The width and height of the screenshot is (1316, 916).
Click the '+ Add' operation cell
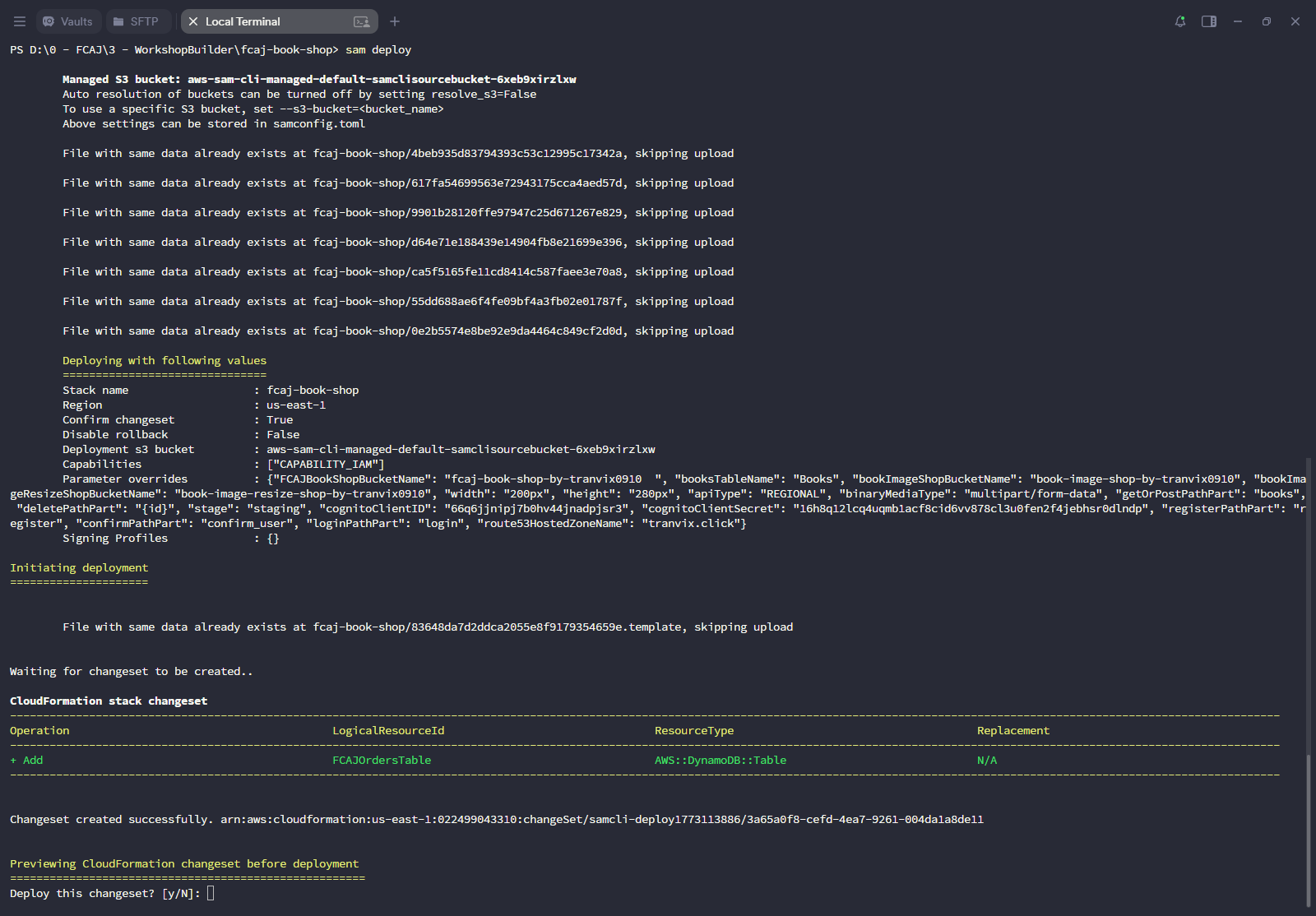click(x=26, y=760)
